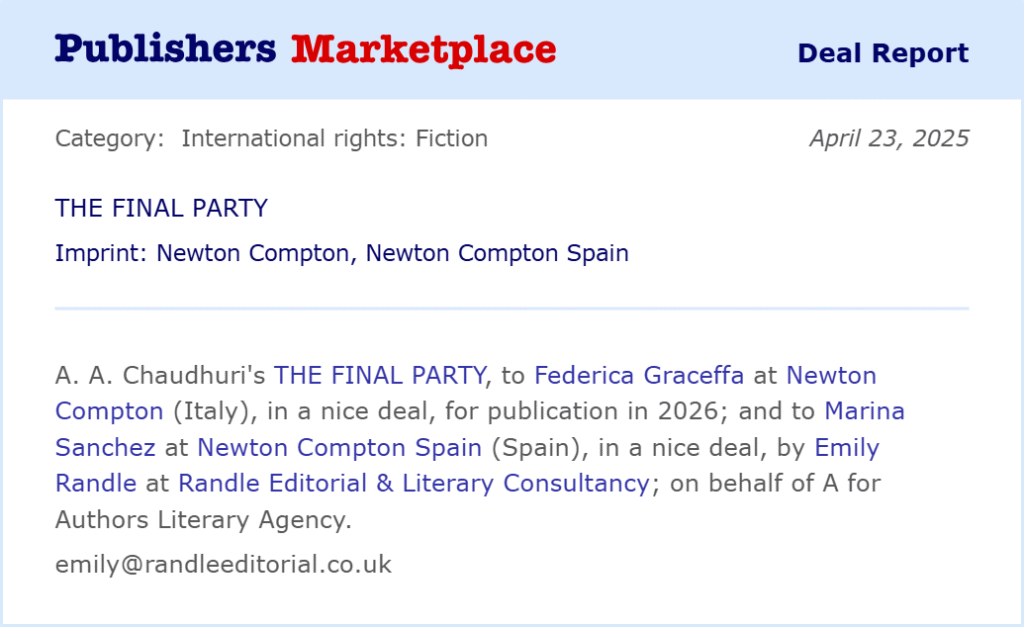Click the Deal Report header label
The height and width of the screenshot is (628, 1024).
point(883,53)
